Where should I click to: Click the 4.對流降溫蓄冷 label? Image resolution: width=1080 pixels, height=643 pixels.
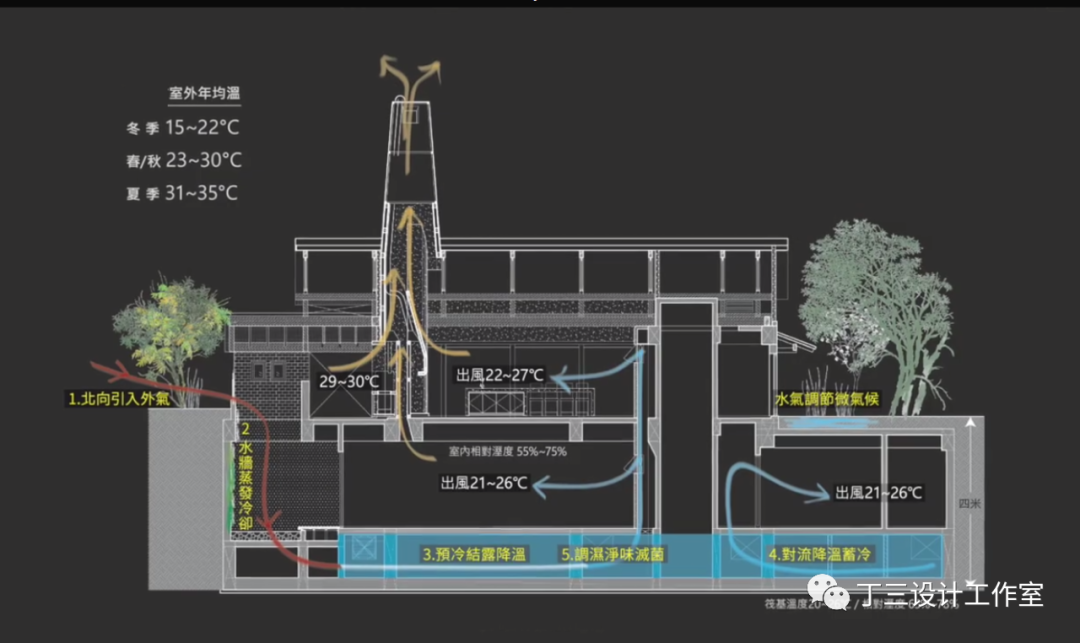820,552
